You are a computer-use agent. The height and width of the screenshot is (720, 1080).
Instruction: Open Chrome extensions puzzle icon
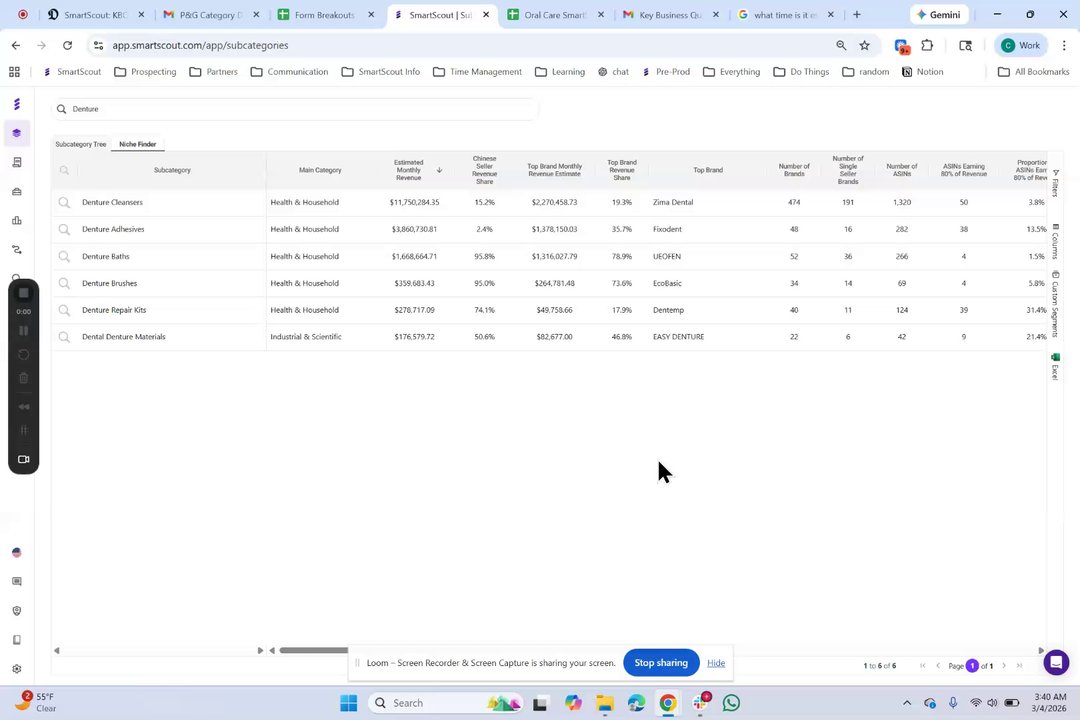tap(927, 45)
